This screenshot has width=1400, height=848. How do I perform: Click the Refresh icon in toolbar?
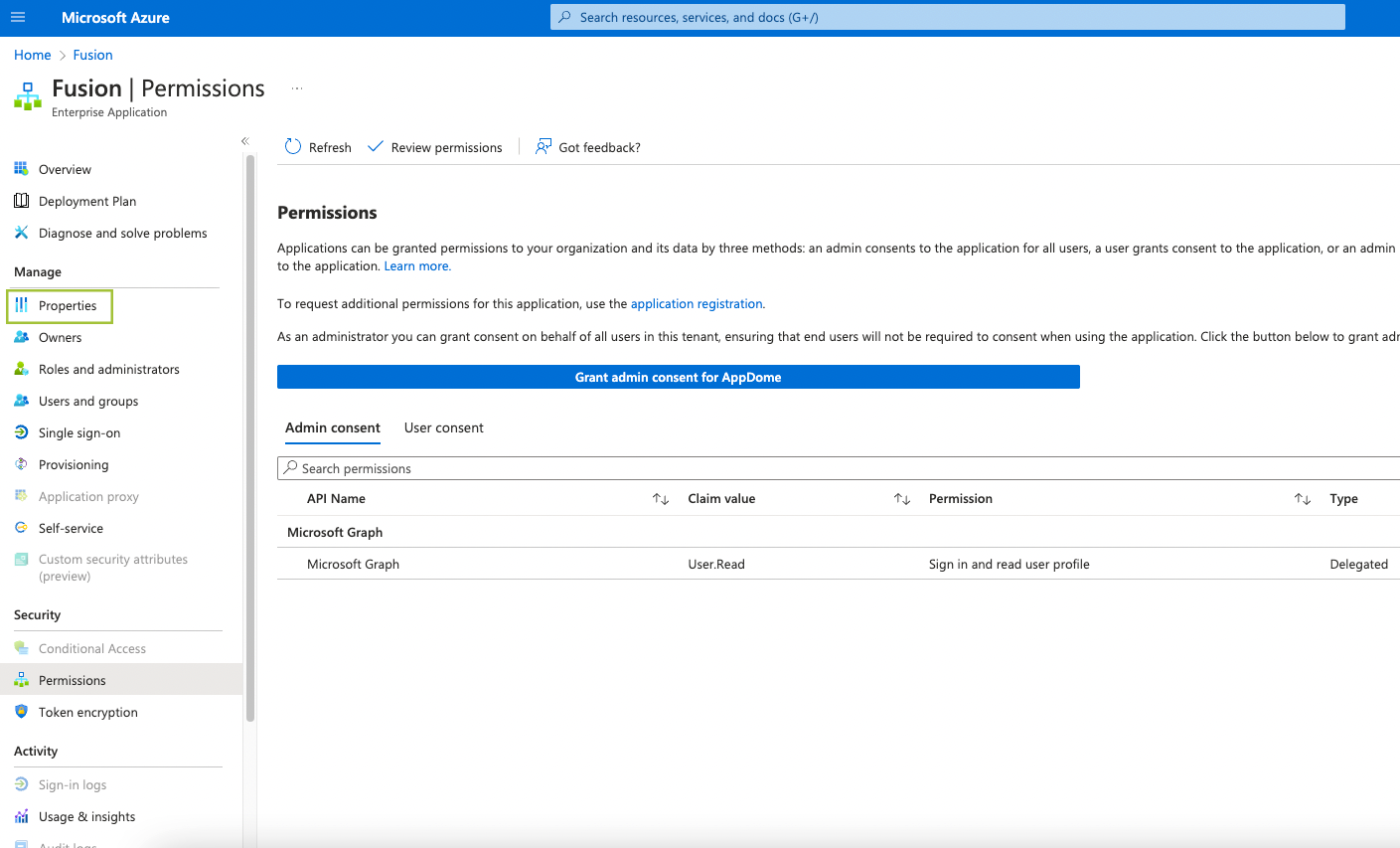293,147
